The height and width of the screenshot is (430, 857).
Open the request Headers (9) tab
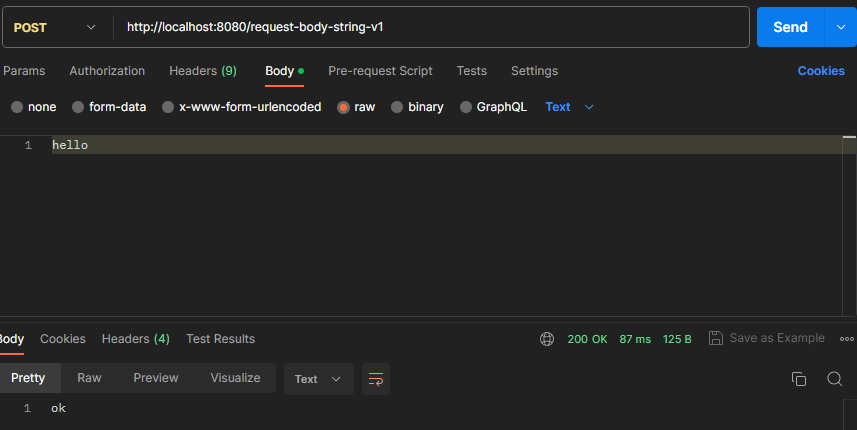(x=203, y=71)
